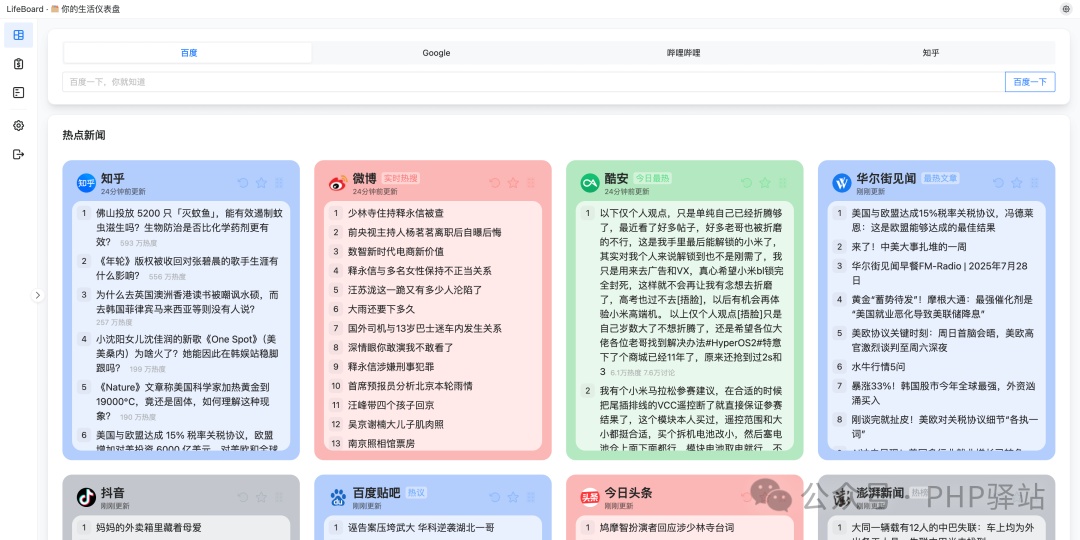This screenshot has height=540, width=1080.
Task: Select the 哔哩哔哩 search tab
Action: pyautogui.click(x=683, y=53)
